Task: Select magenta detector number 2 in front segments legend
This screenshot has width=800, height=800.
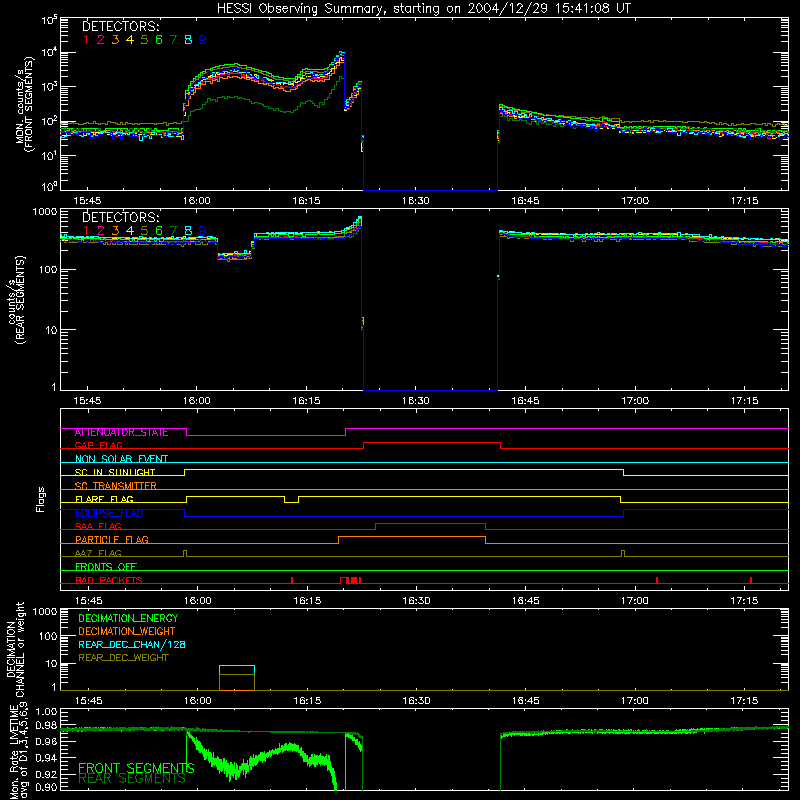Action: [101, 40]
